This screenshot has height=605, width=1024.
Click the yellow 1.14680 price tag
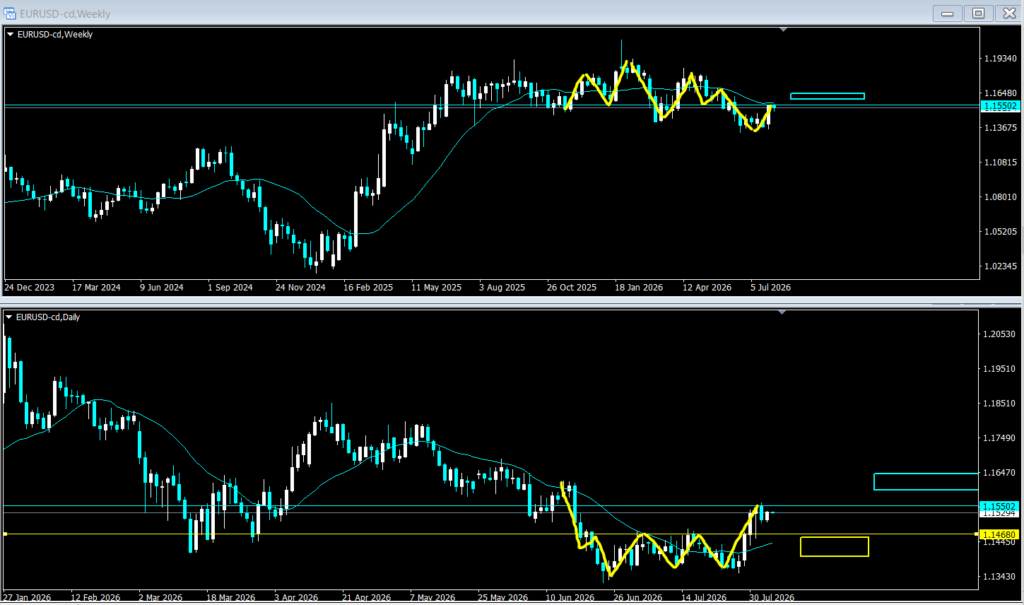pyautogui.click(x=999, y=534)
